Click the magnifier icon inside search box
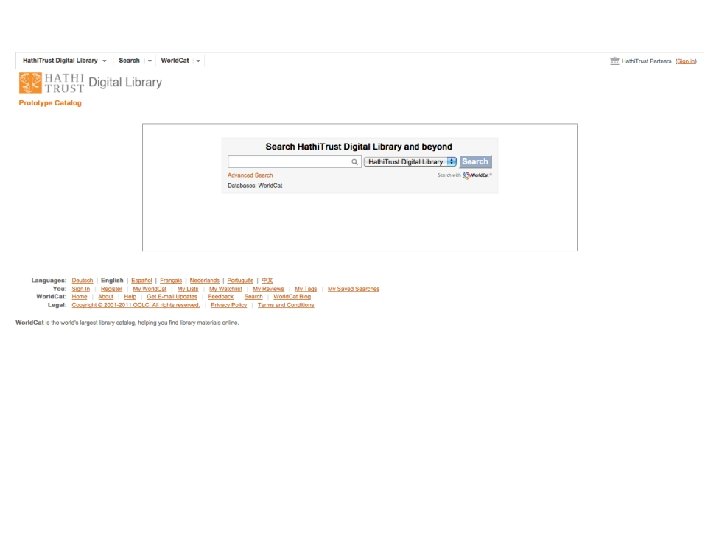The image size is (720, 540). pyautogui.click(x=354, y=162)
